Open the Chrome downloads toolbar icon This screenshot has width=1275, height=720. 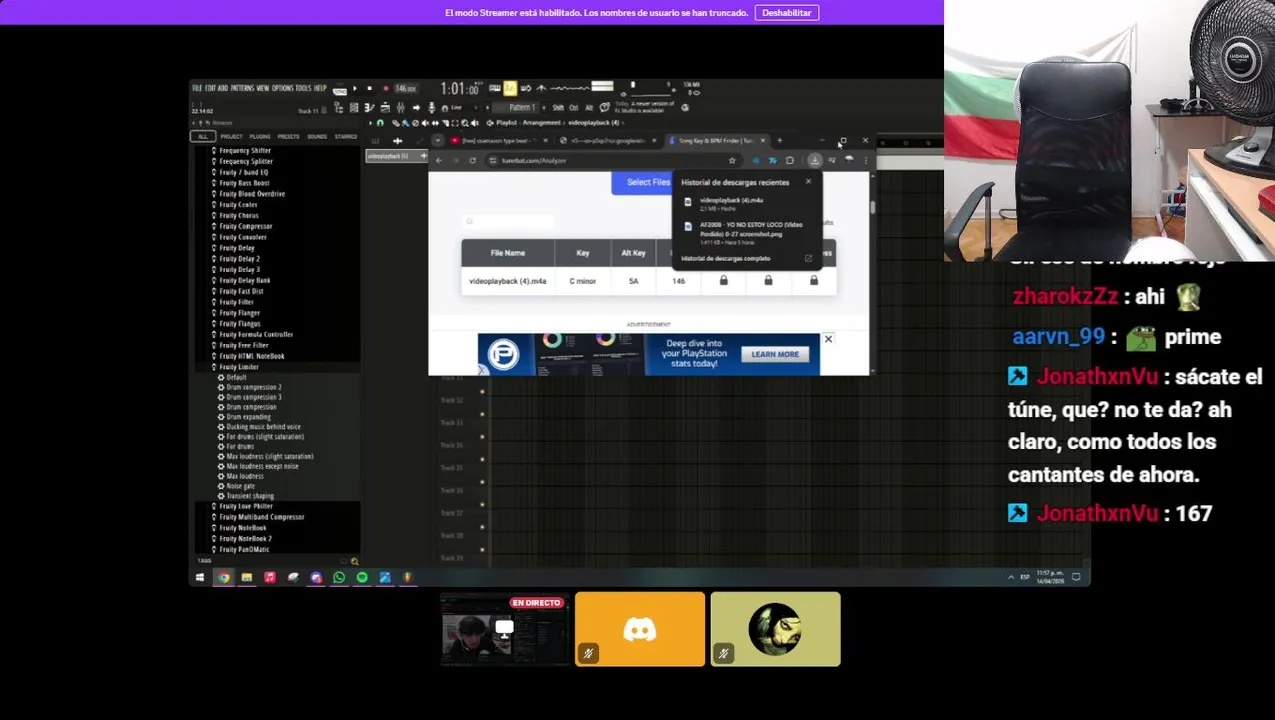[x=815, y=160]
